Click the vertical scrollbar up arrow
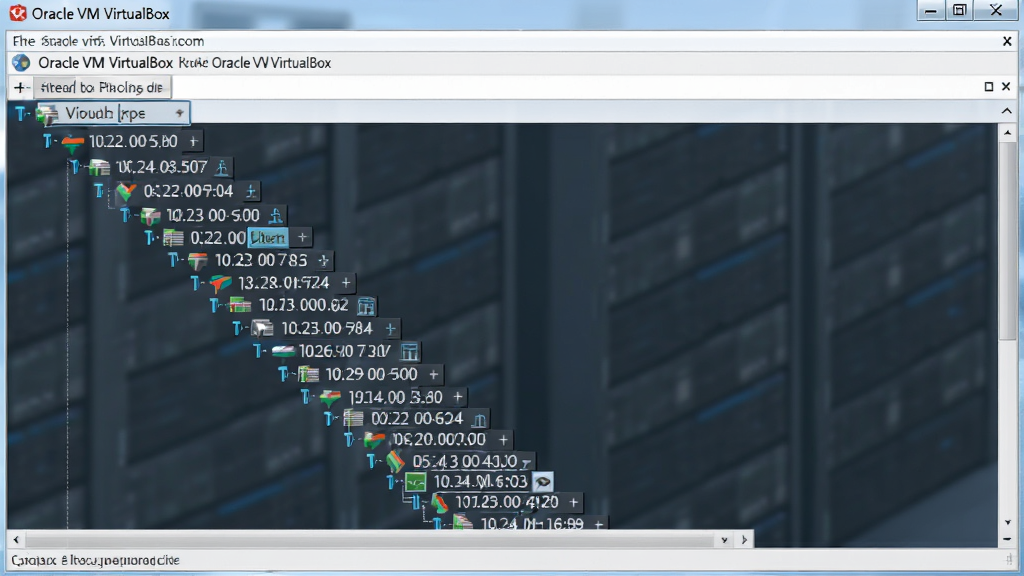The height and width of the screenshot is (576, 1024). click(x=1007, y=133)
